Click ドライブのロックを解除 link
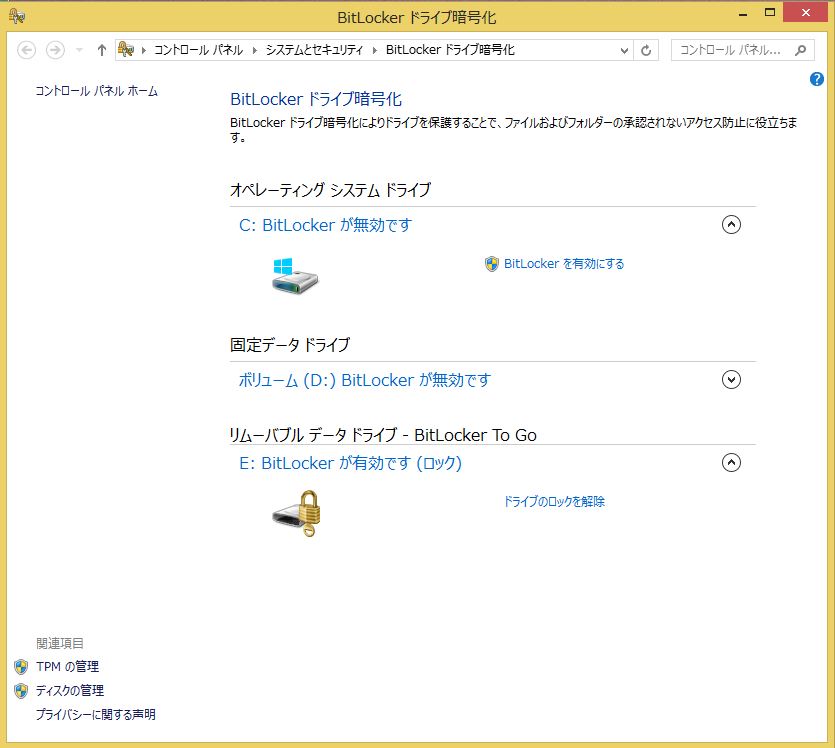 click(554, 502)
